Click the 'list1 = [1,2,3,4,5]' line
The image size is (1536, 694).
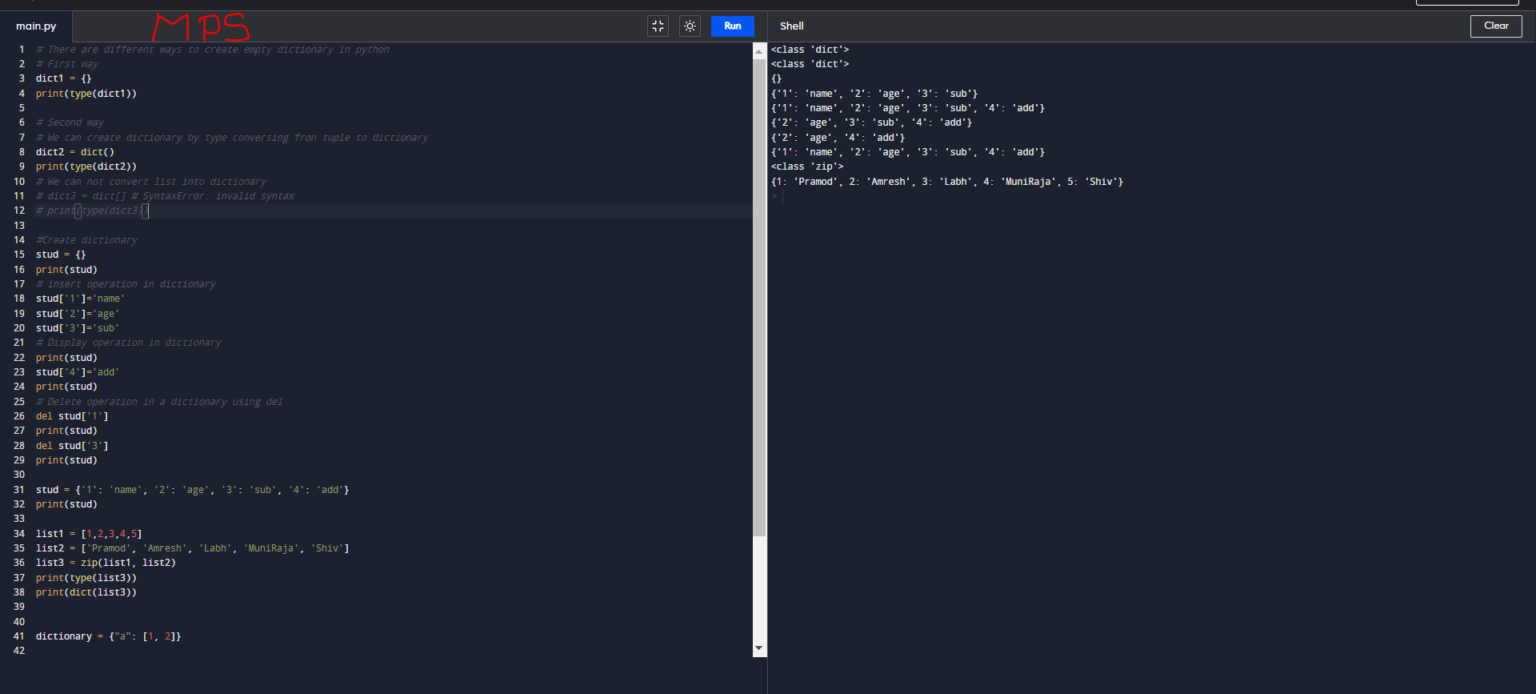[x=89, y=534]
